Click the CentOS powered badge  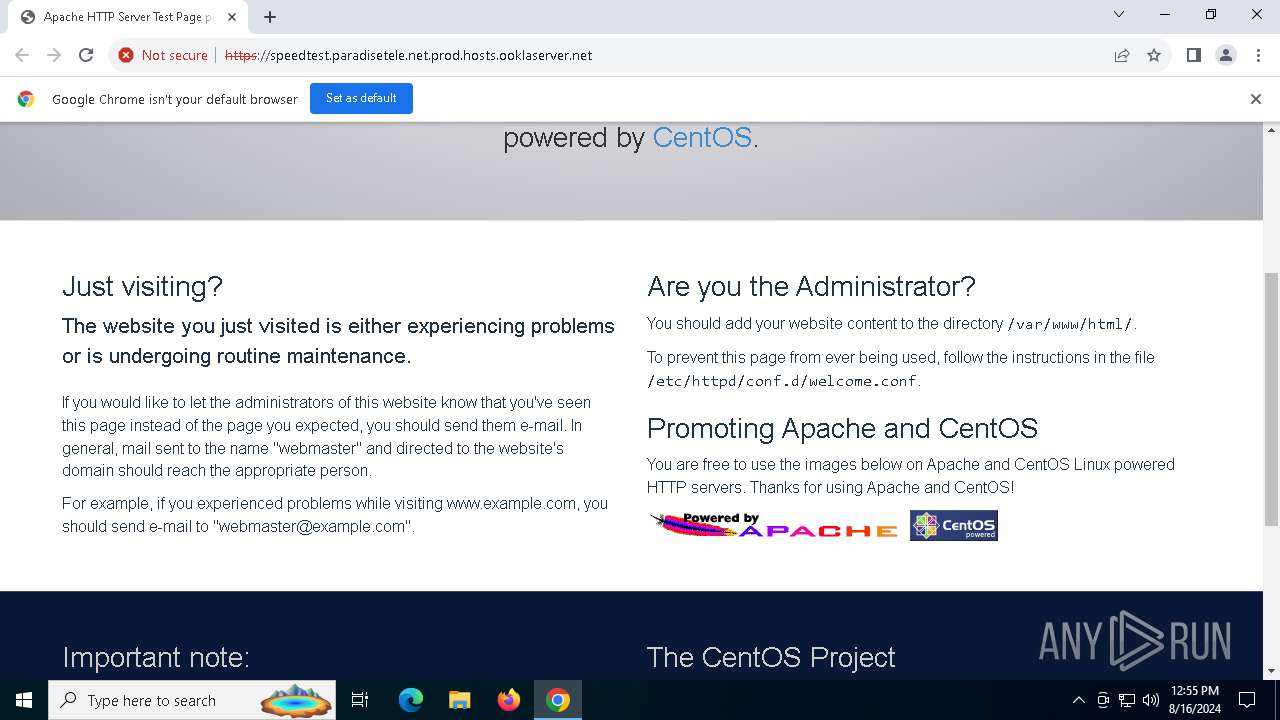[954, 525]
